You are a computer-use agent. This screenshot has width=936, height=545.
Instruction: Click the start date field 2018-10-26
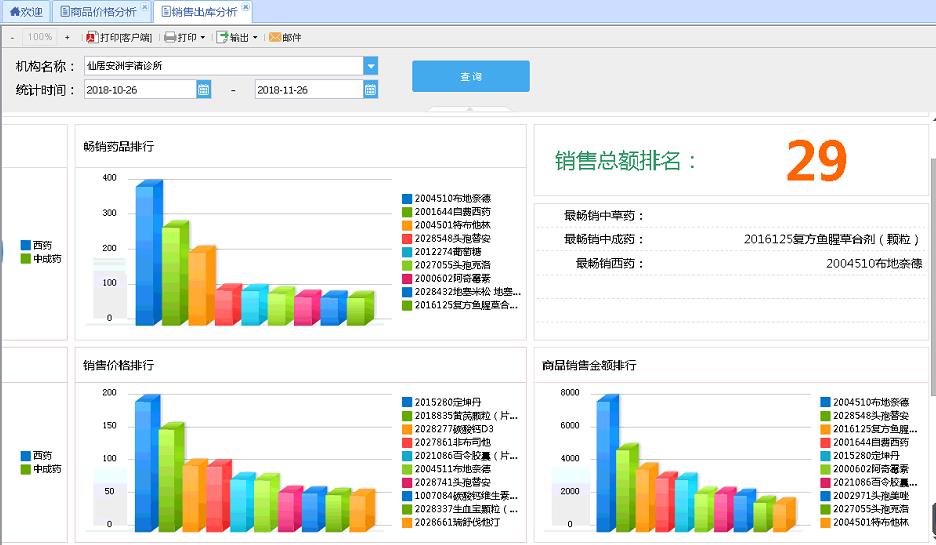(x=140, y=90)
